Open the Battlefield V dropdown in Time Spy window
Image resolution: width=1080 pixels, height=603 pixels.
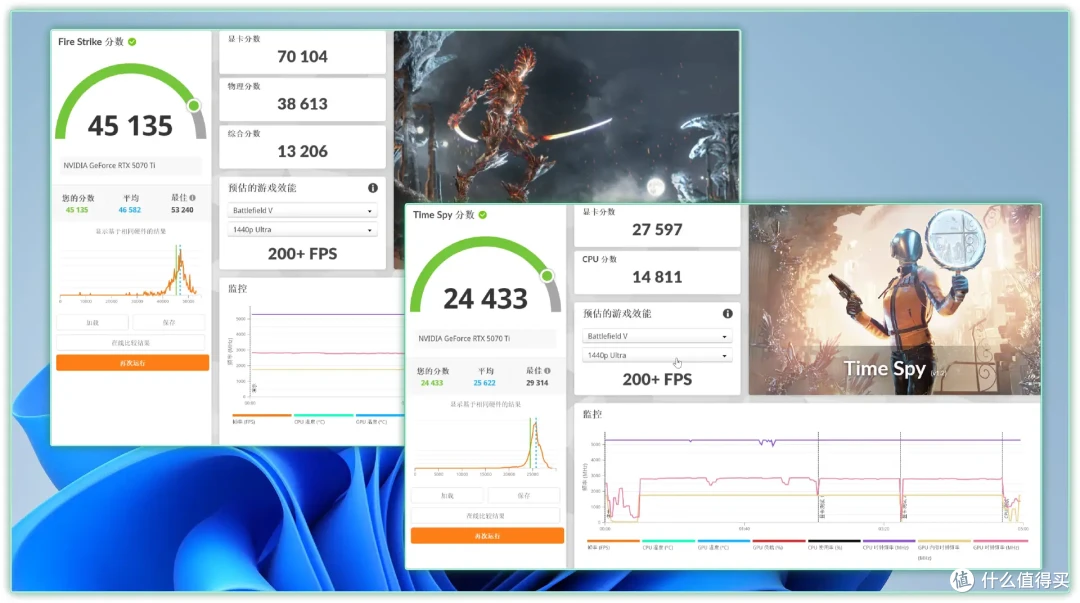[657, 336]
